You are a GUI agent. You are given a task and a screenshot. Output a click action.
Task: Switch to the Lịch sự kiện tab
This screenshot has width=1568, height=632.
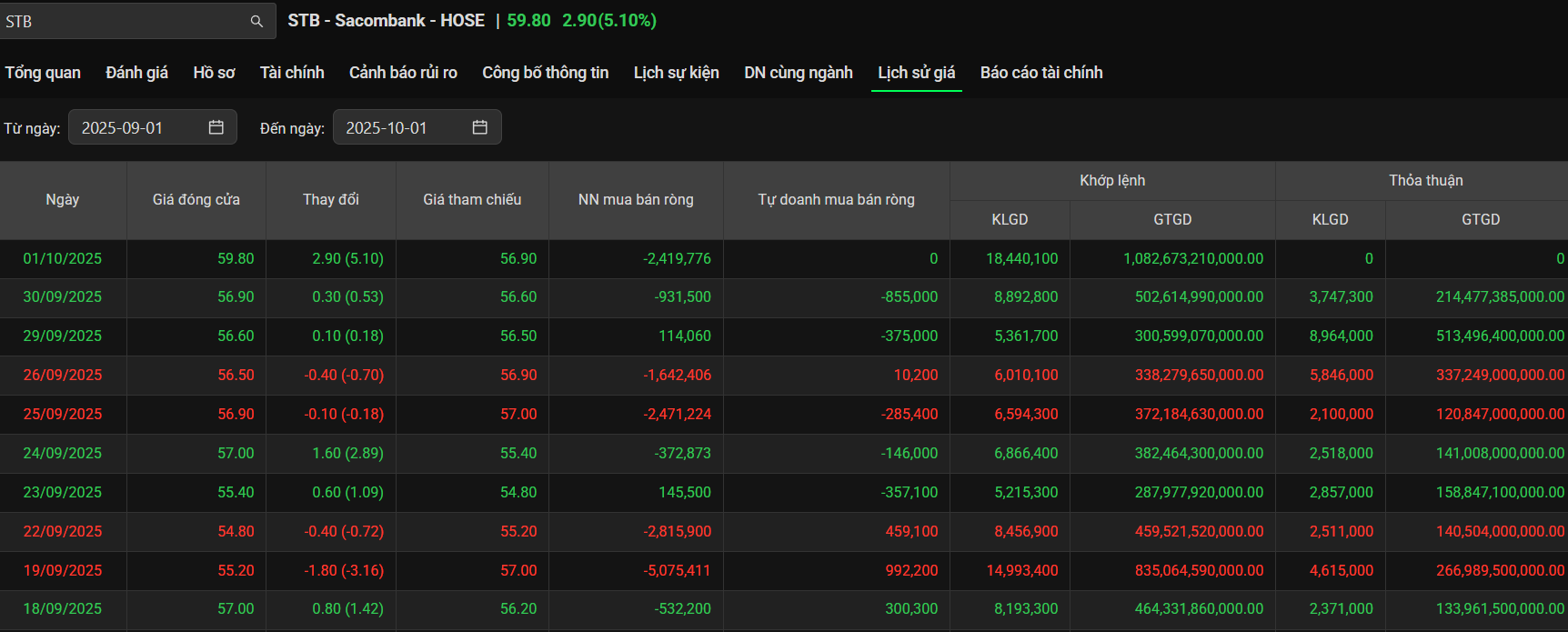pyautogui.click(x=676, y=73)
